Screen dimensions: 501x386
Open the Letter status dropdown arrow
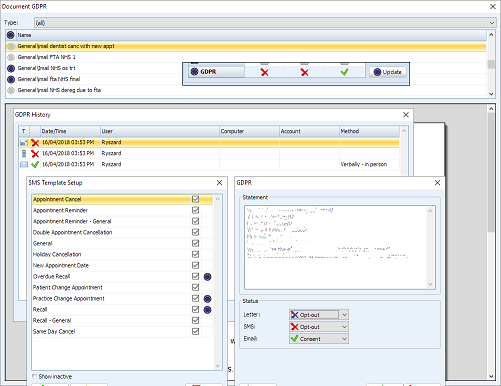pos(344,315)
